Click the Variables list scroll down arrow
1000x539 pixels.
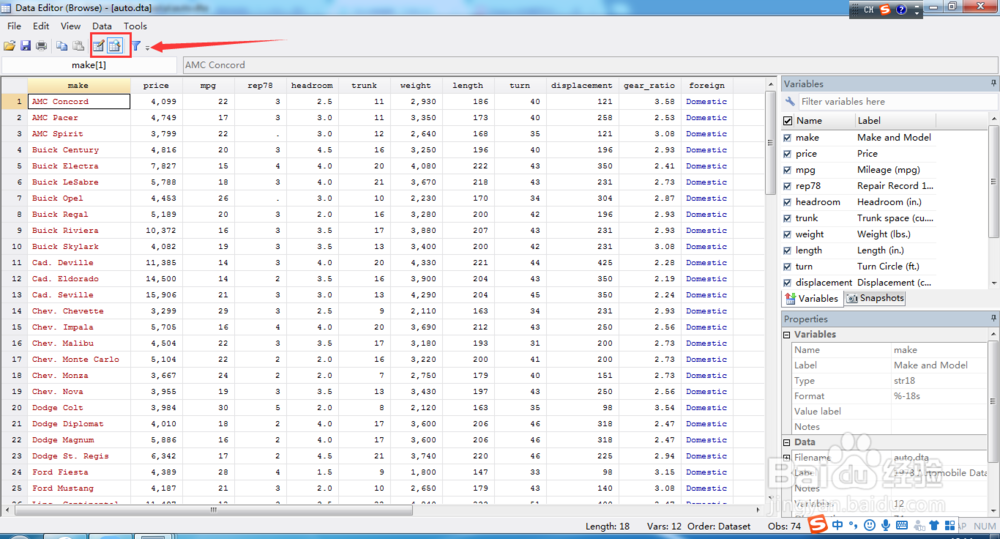(994, 283)
